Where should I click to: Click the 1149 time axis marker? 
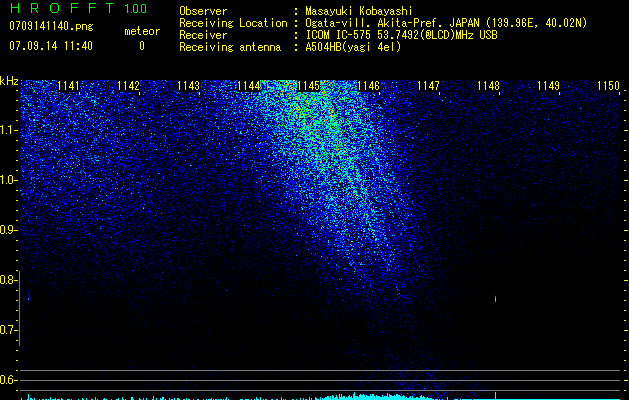click(x=548, y=86)
